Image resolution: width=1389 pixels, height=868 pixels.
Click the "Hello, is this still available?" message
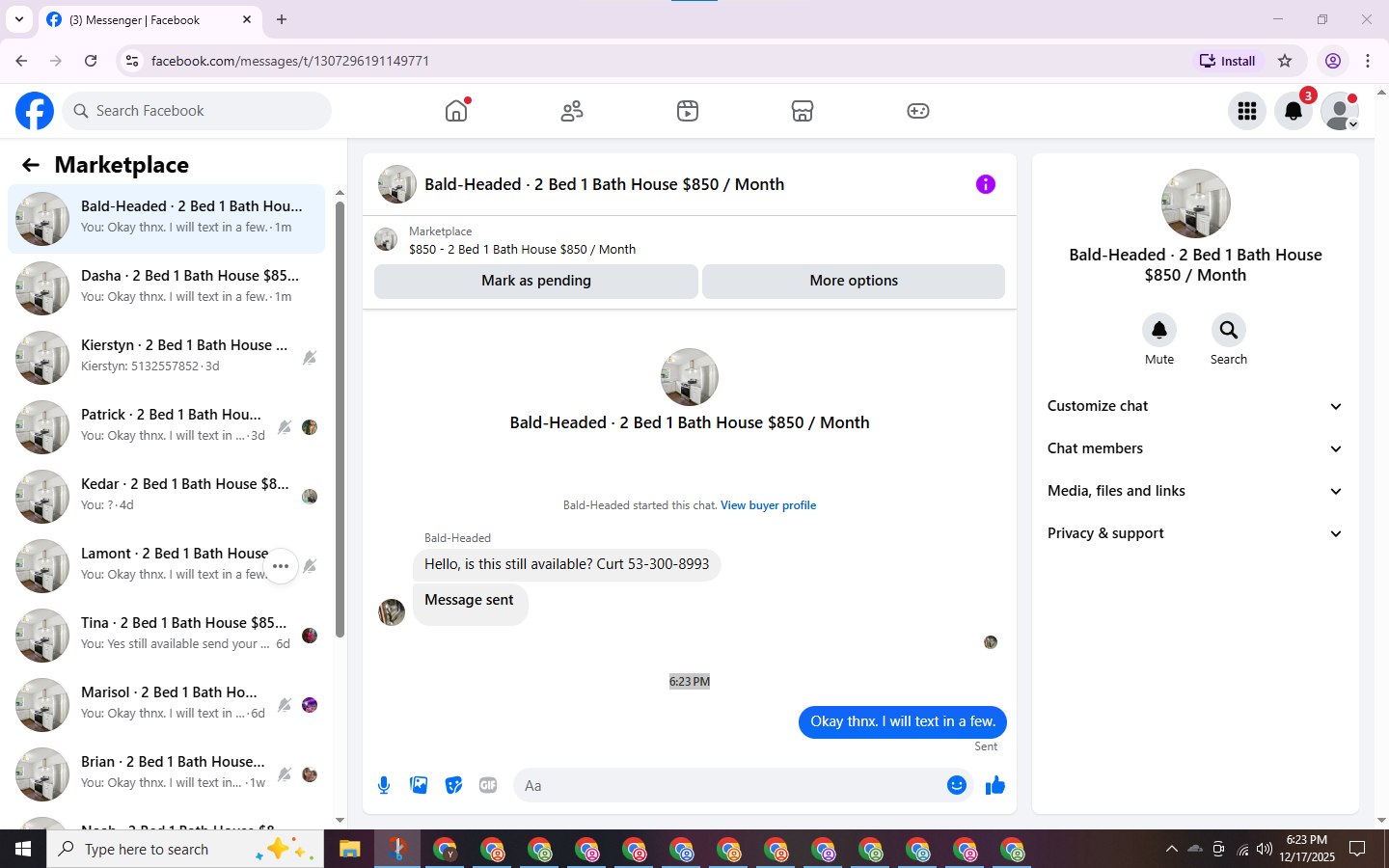coord(567,564)
